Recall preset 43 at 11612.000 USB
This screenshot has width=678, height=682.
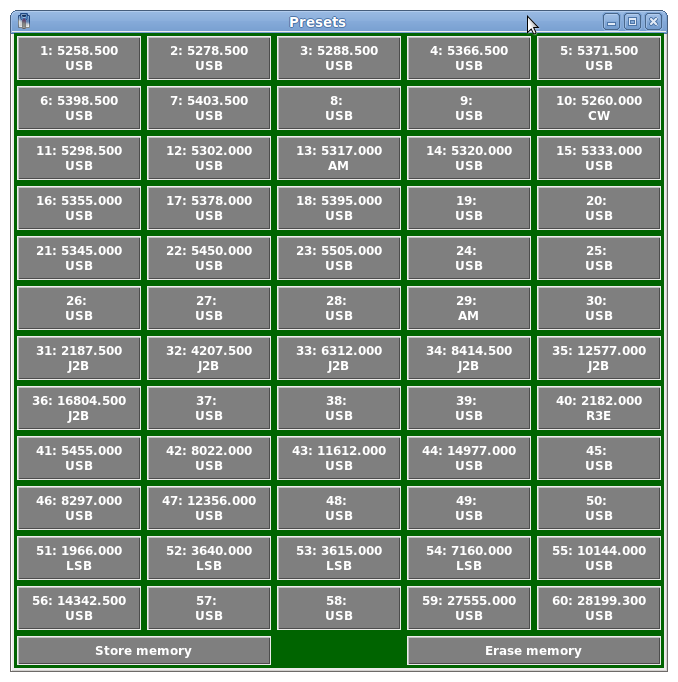coord(339,458)
